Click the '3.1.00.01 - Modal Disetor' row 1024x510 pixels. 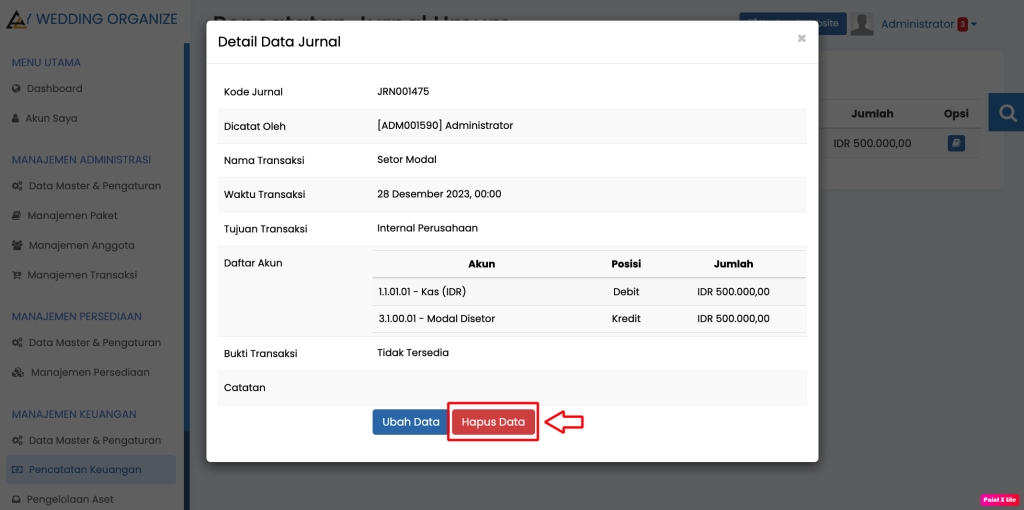pyautogui.click(x=589, y=319)
